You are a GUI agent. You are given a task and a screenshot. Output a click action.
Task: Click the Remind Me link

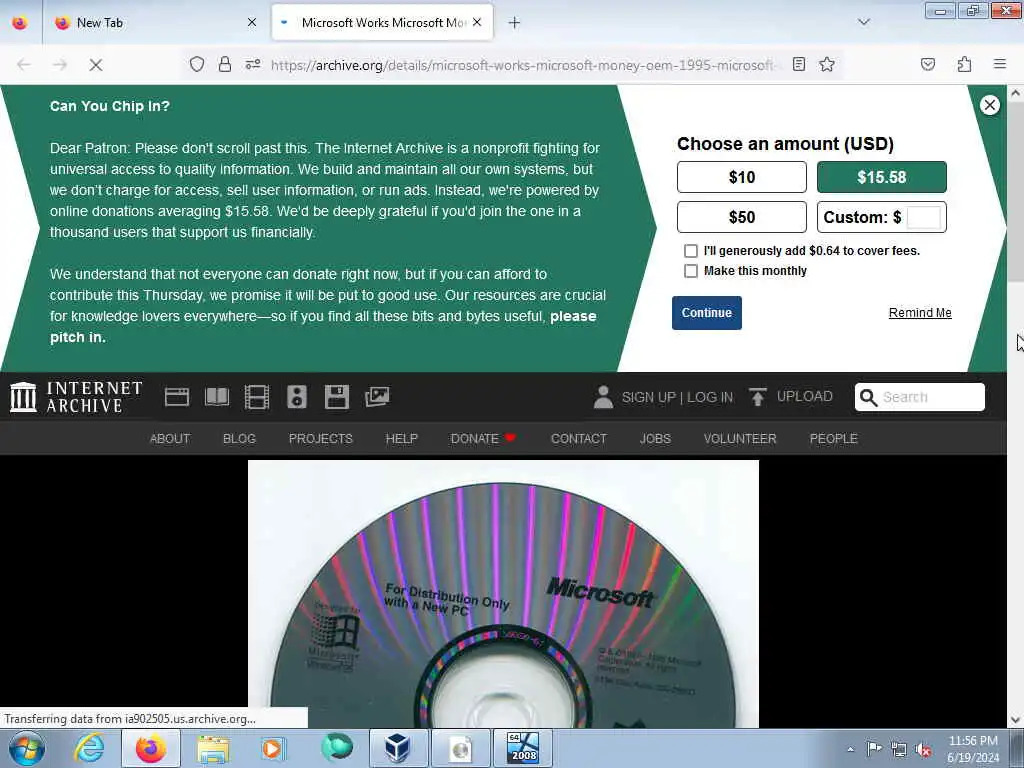(920, 313)
